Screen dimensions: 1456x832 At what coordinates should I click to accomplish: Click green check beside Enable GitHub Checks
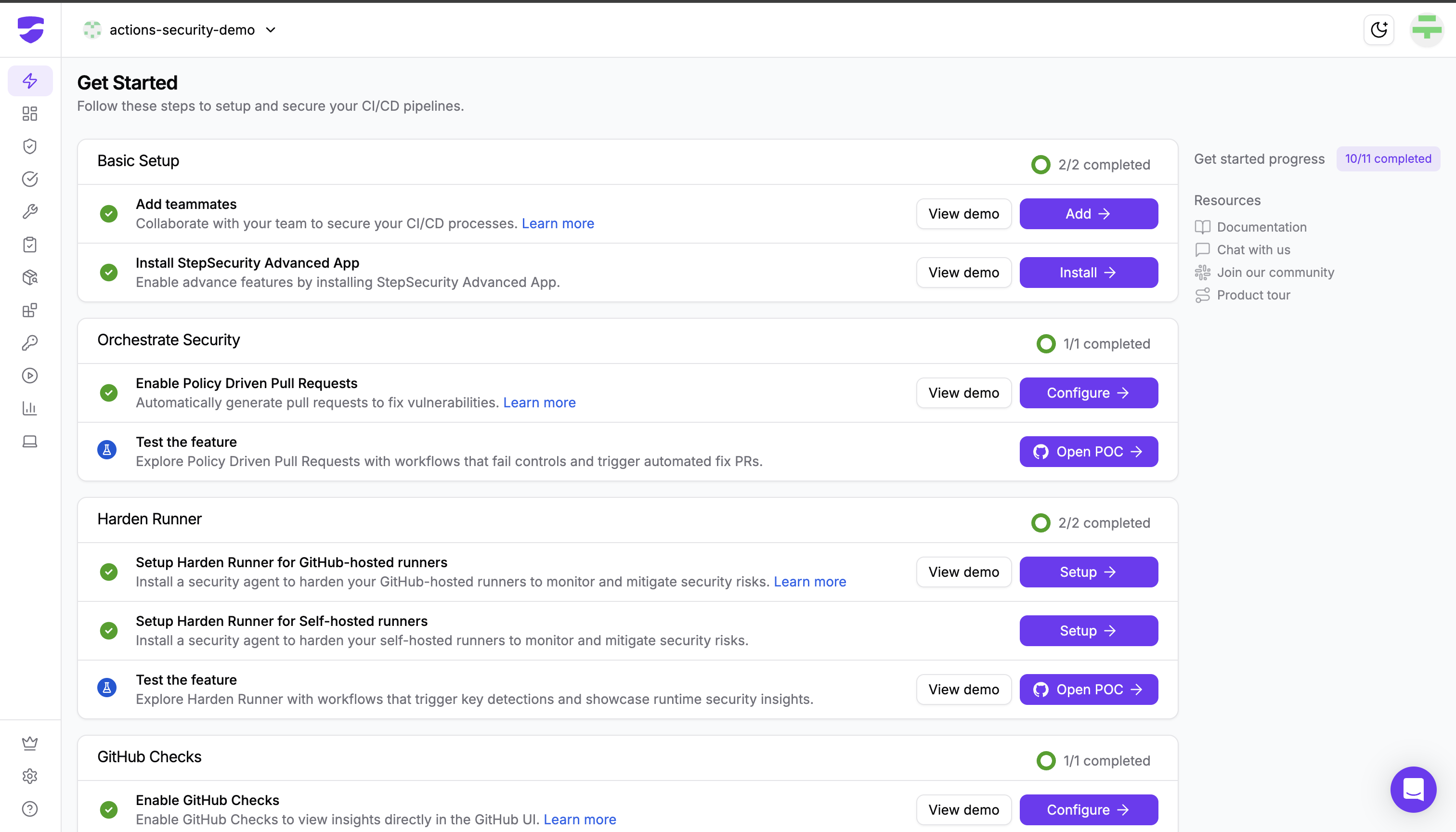(x=108, y=810)
